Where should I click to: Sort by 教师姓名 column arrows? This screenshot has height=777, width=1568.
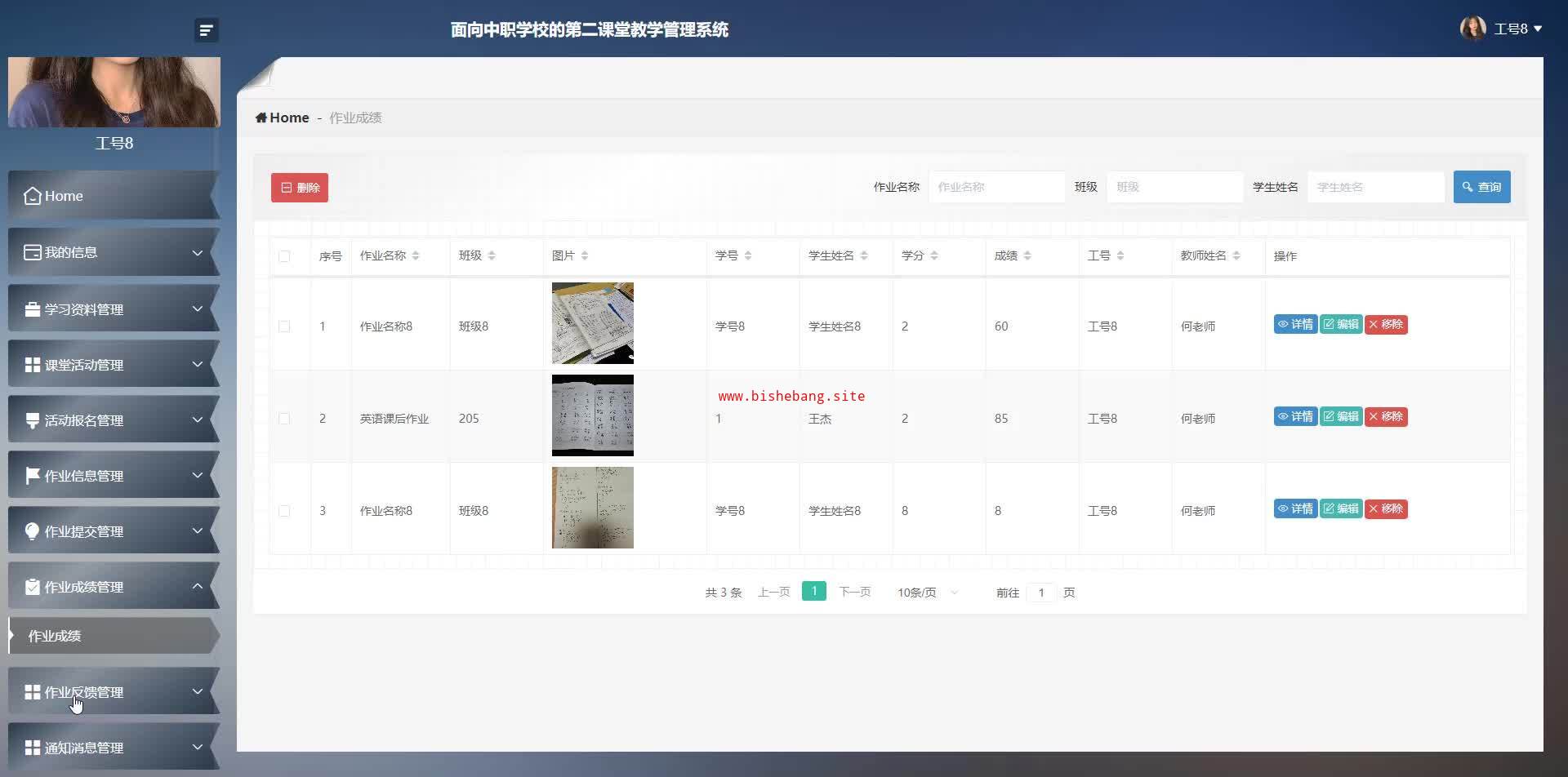tap(1236, 255)
